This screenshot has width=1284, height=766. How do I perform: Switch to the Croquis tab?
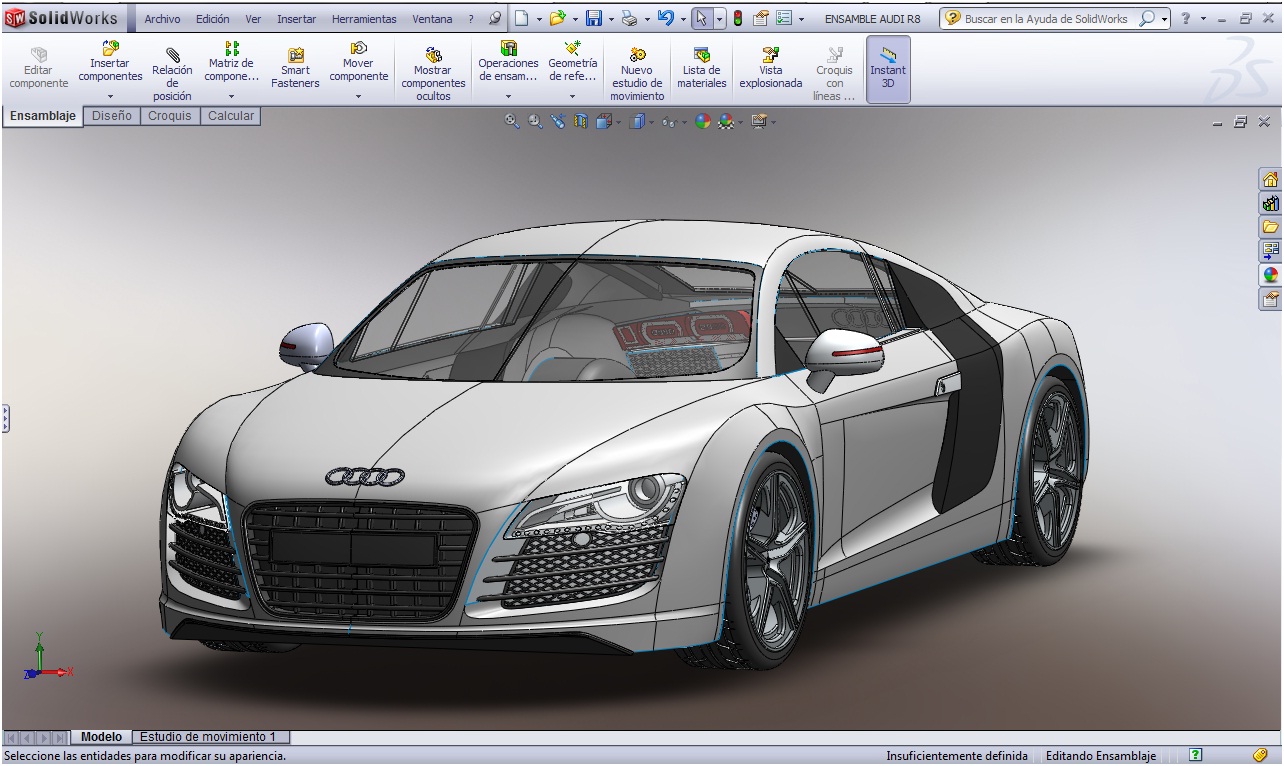click(170, 116)
